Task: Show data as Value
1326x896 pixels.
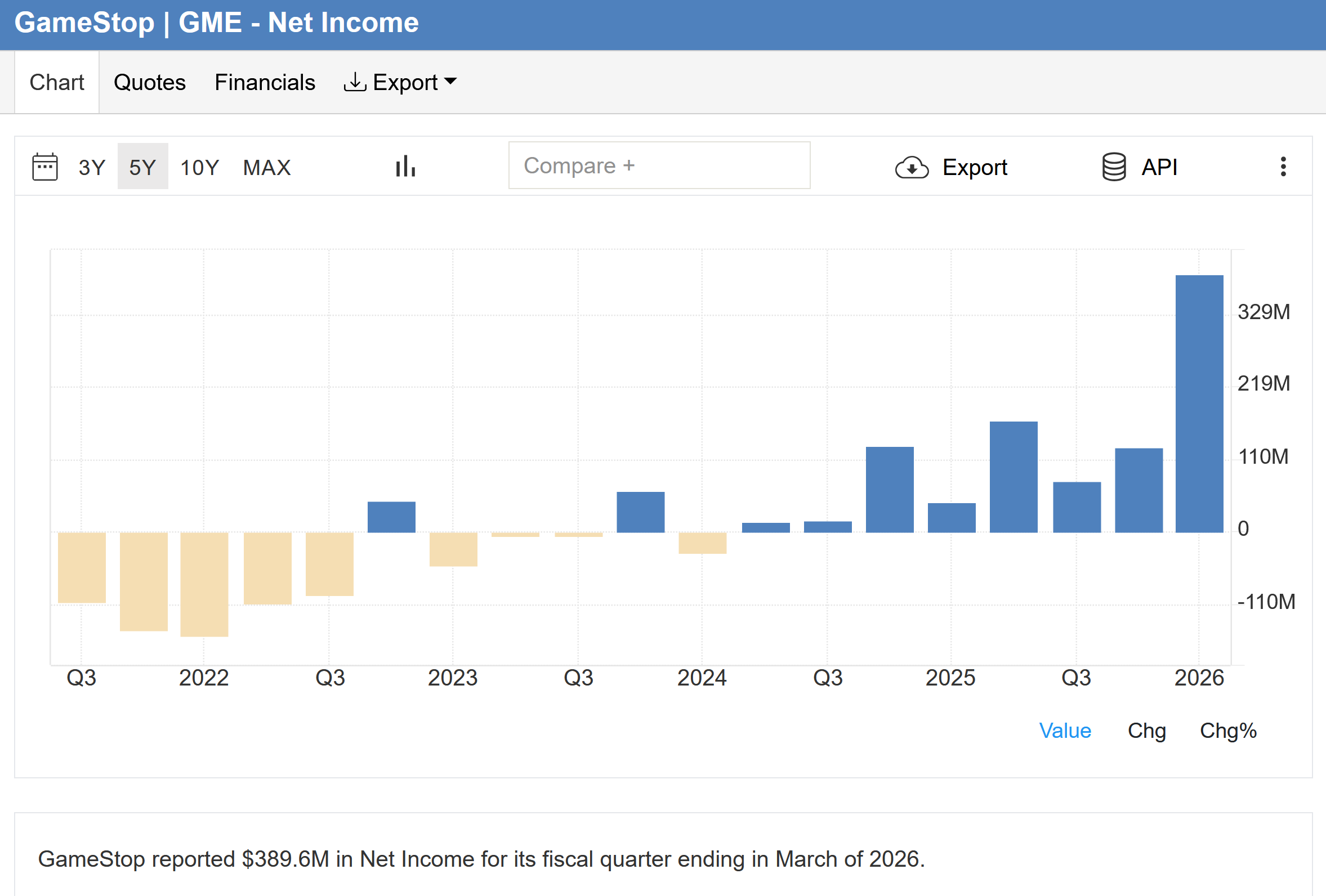Action: point(1065,731)
